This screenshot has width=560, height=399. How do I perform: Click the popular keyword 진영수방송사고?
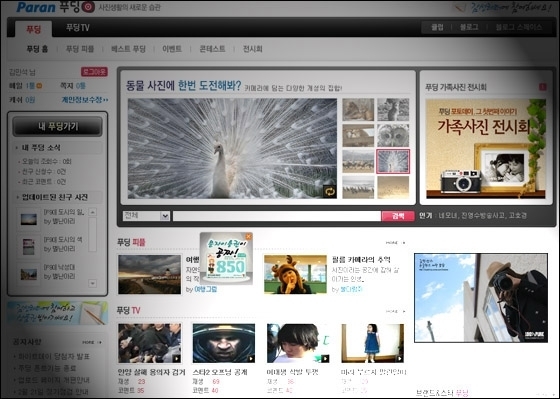483,215
